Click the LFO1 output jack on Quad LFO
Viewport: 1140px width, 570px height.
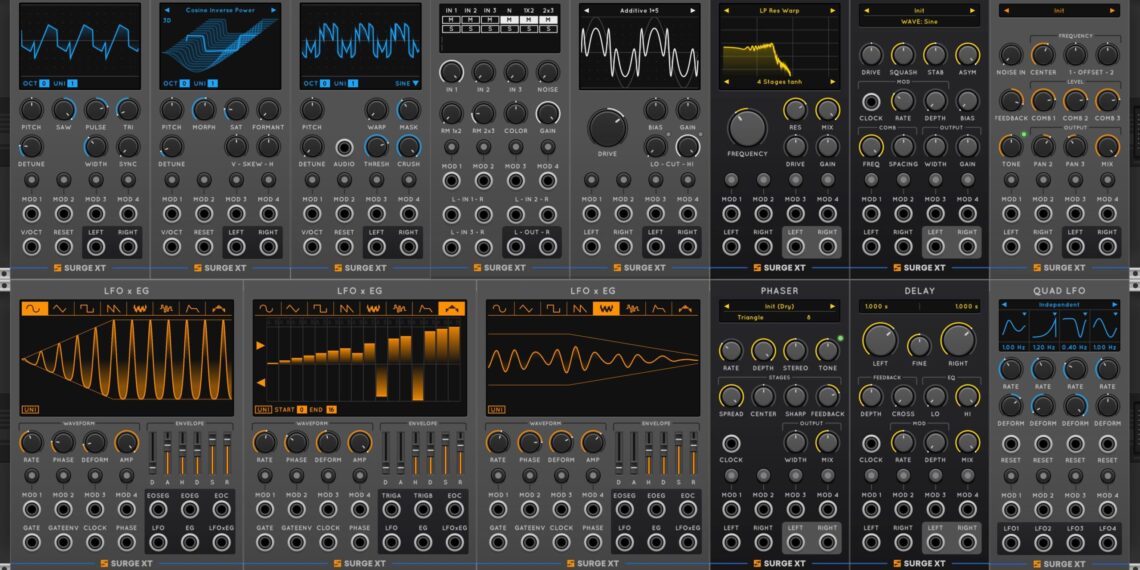(1011, 542)
